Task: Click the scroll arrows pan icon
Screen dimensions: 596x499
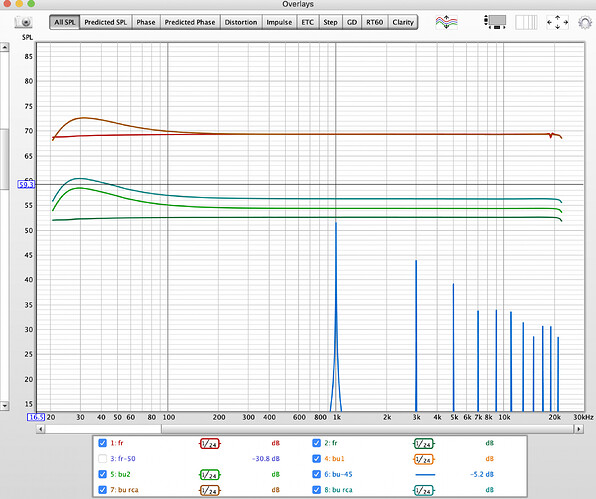Action: tap(557, 22)
